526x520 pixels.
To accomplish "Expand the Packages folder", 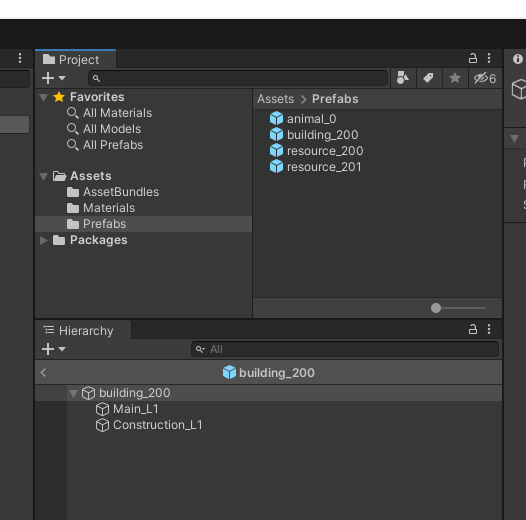I will (44, 240).
